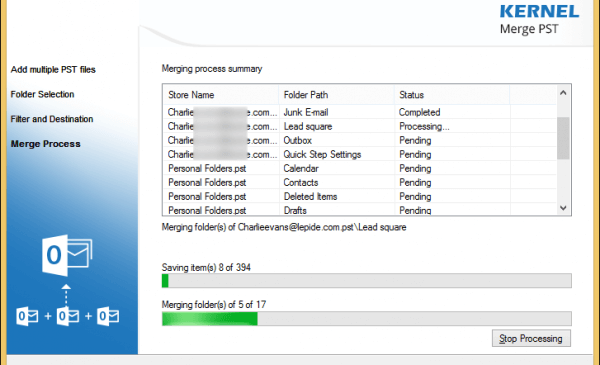Click the Status column header
This screenshot has width=600, height=365.
(452, 95)
